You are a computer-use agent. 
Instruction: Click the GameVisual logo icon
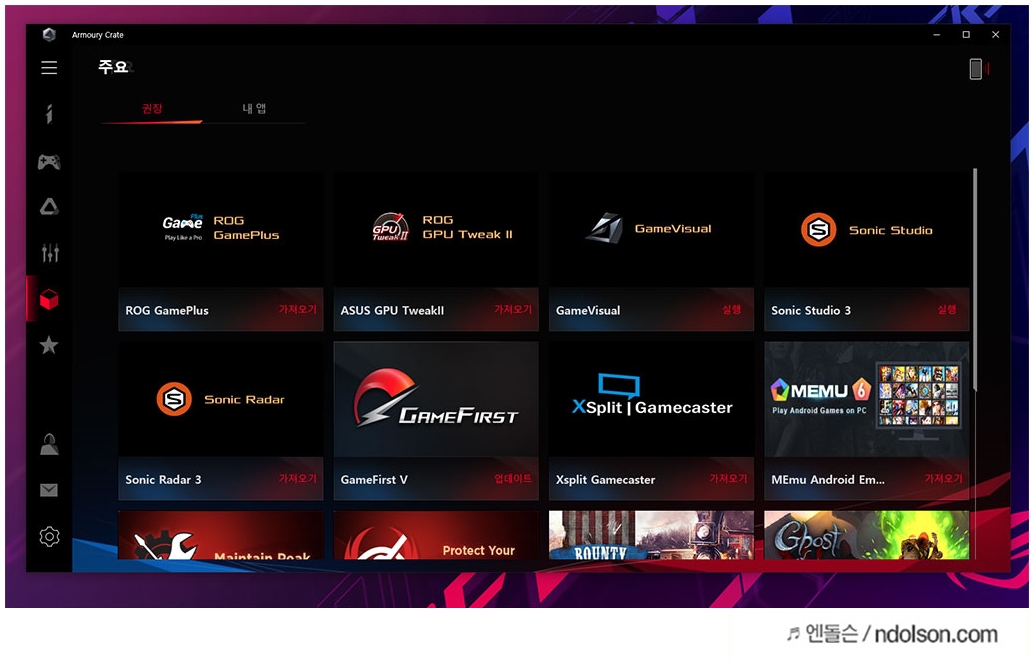click(x=605, y=228)
